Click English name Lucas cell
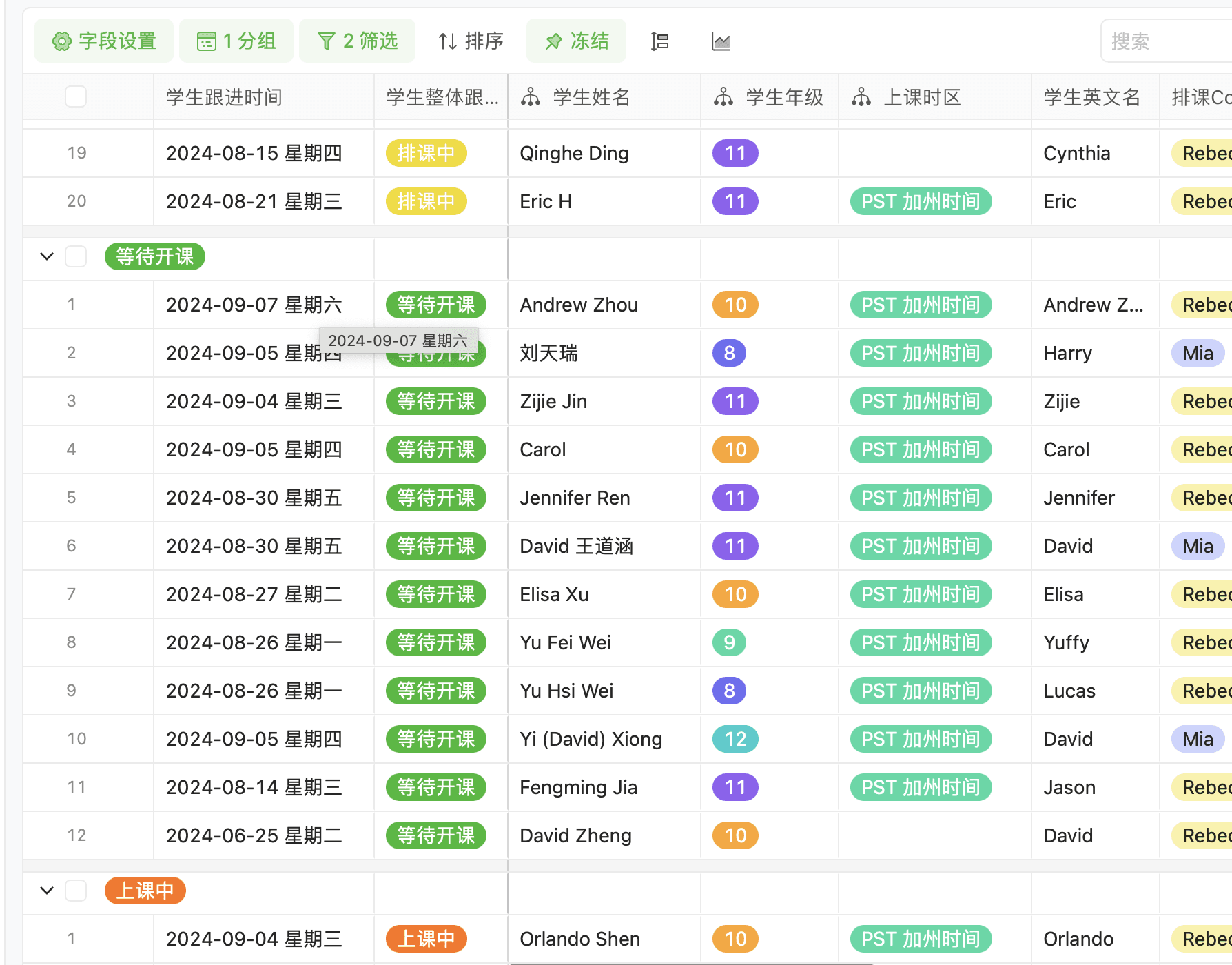1232x965 pixels. click(1096, 691)
